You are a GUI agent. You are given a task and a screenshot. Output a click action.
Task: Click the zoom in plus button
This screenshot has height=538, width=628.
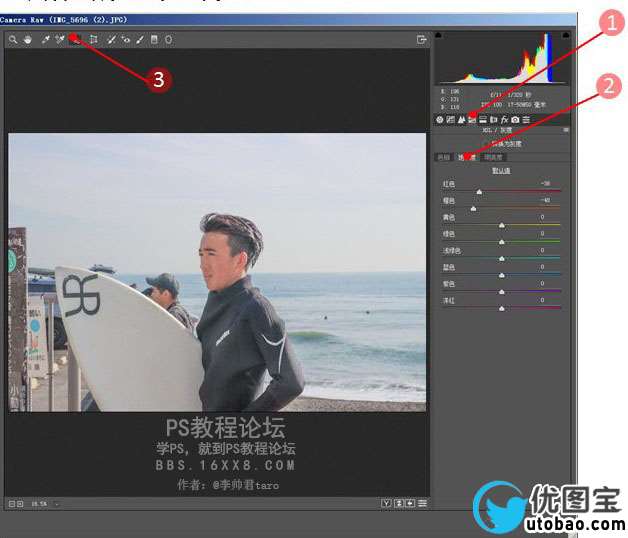pyautogui.click(x=20, y=504)
